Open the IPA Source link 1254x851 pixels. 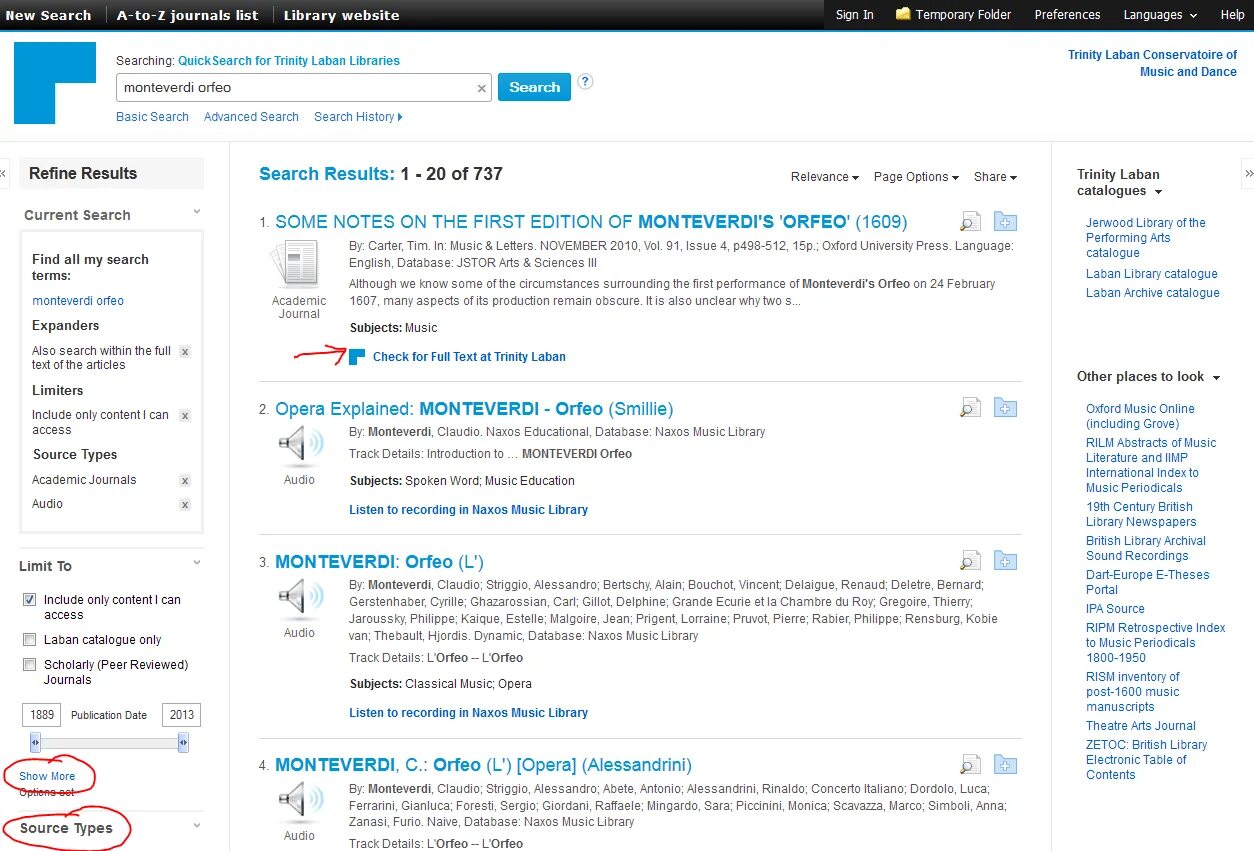[x=1115, y=609]
